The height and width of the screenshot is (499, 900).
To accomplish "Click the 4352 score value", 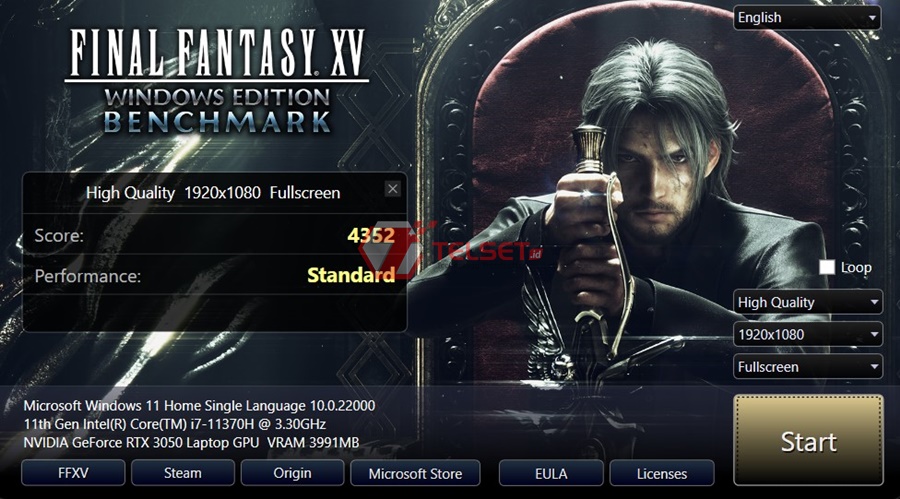I will [x=371, y=235].
